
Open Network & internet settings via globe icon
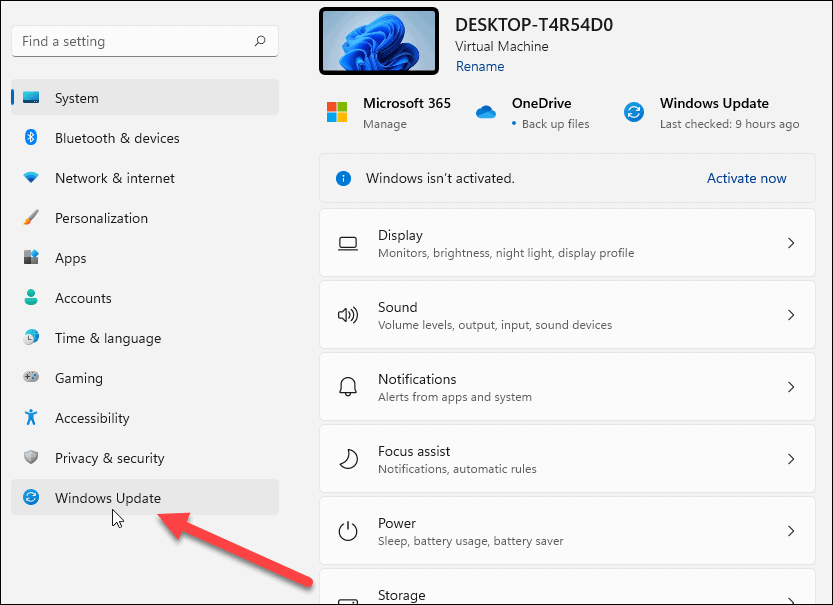coord(30,178)
